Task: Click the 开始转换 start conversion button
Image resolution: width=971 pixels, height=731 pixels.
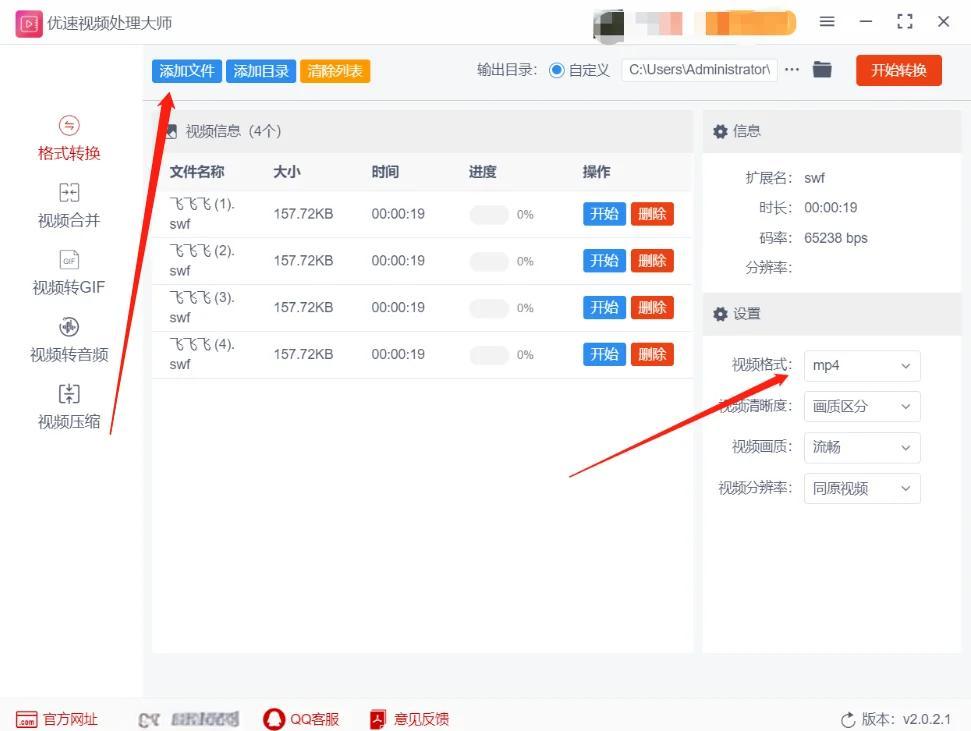Action: (x=898, y=70)
